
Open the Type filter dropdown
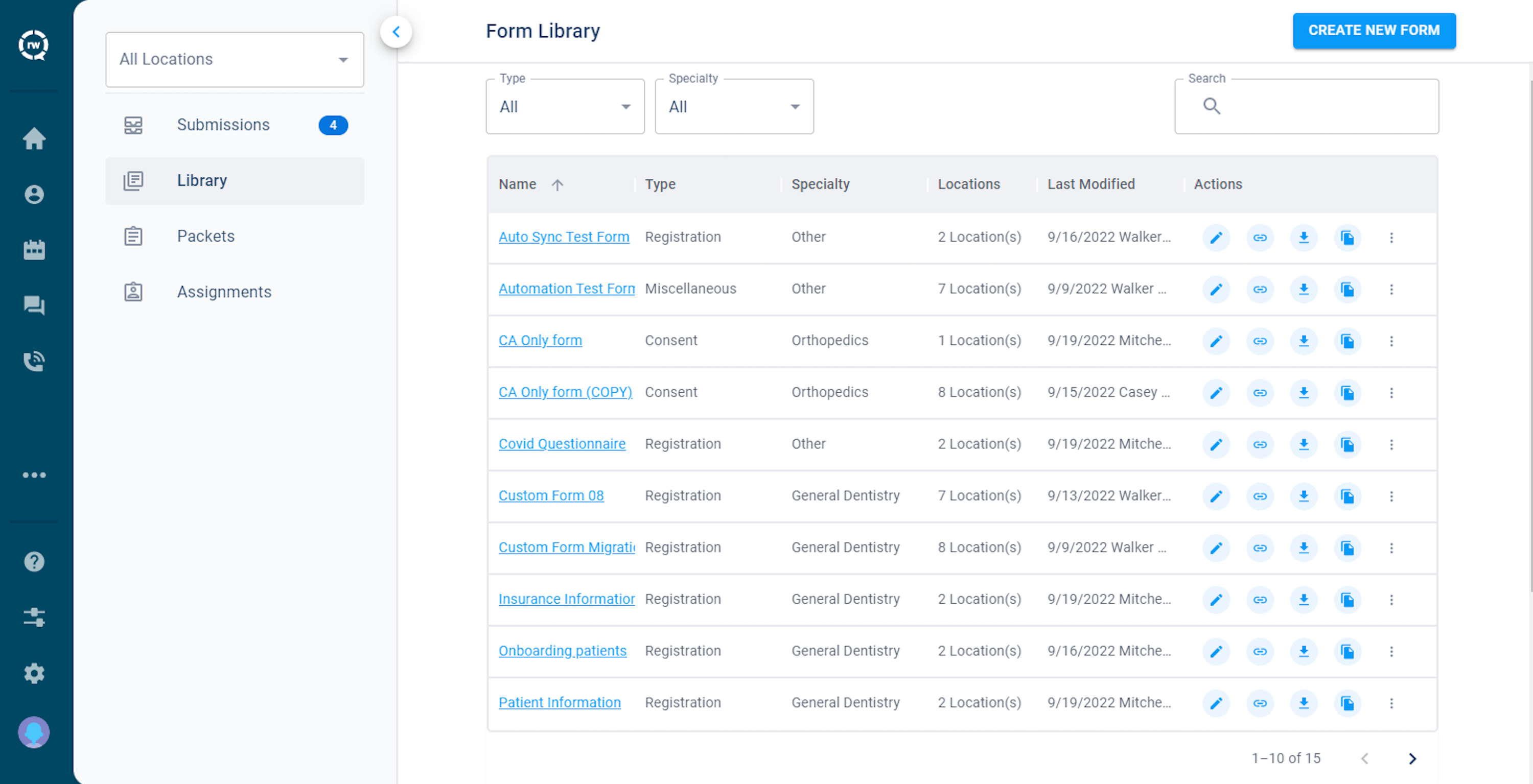pyautogui.click(x=565, y=106)
